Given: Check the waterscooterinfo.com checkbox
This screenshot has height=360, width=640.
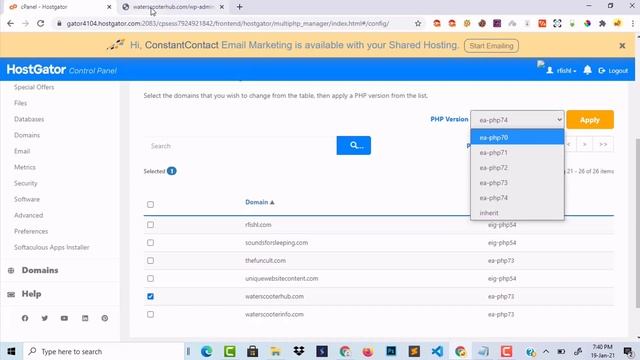Looking at the screenshot, I should point(150,314).
